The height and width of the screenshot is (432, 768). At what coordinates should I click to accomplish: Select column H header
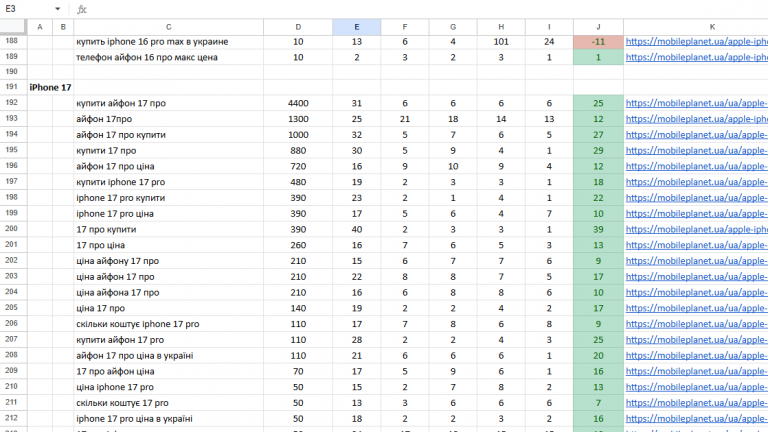501,27
